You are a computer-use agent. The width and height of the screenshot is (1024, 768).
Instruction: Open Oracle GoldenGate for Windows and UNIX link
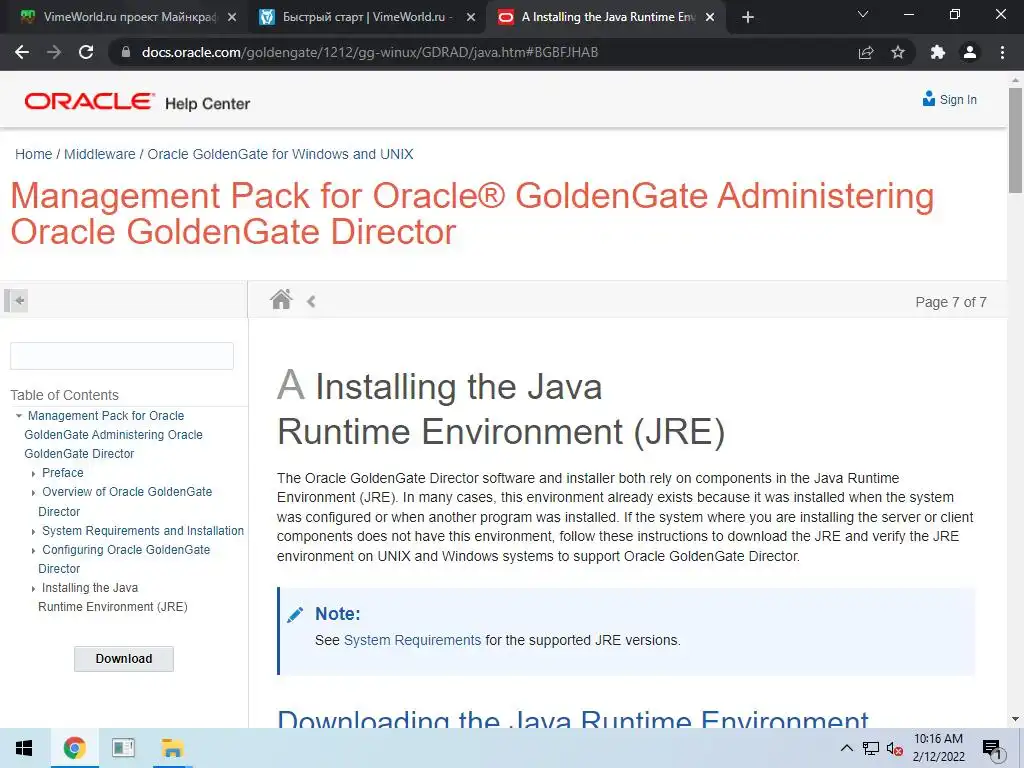280,154
